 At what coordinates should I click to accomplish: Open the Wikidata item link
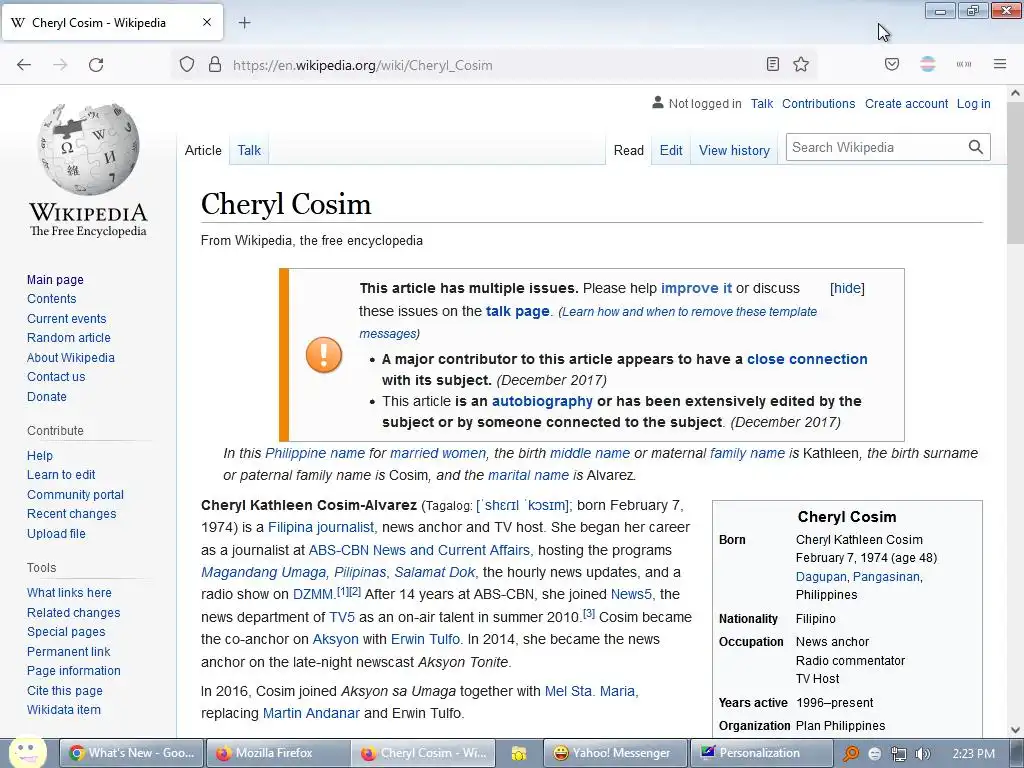(63, 709)
